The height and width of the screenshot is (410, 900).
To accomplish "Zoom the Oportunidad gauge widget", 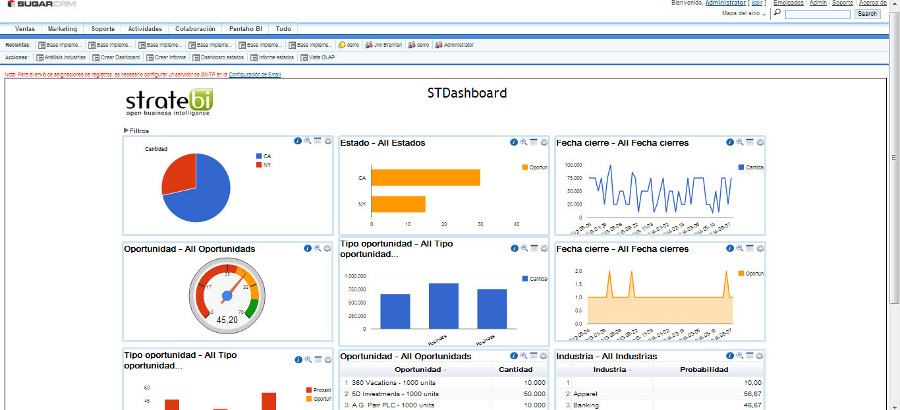I will point(307,248).
